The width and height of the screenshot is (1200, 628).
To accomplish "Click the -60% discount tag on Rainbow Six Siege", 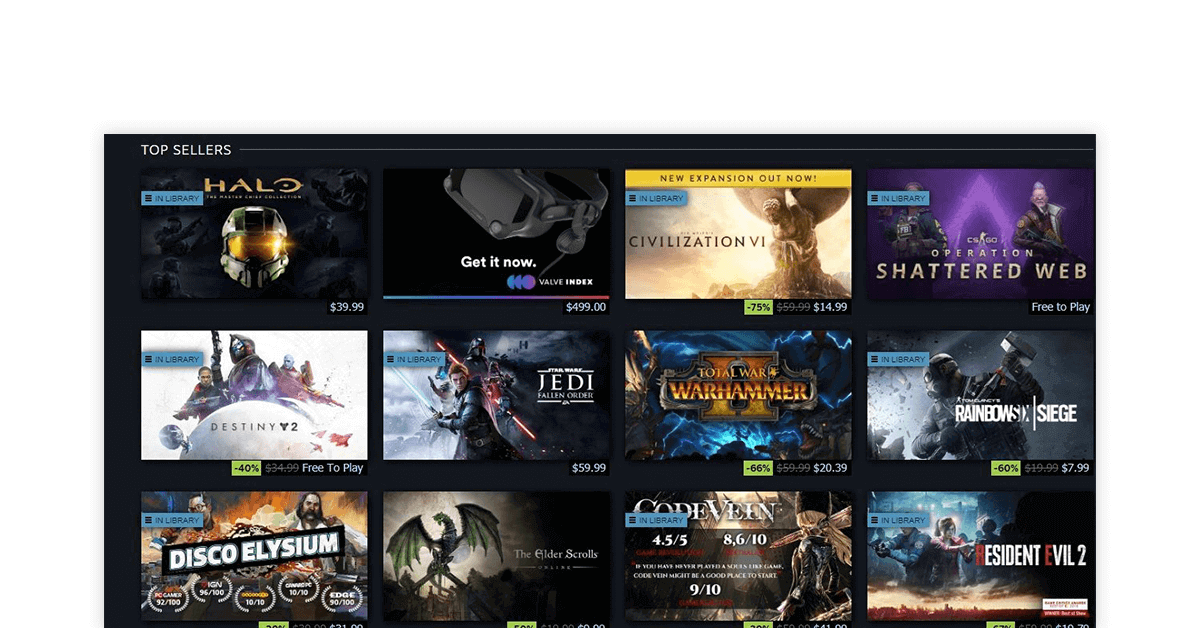I will (x=1005, y=468).
